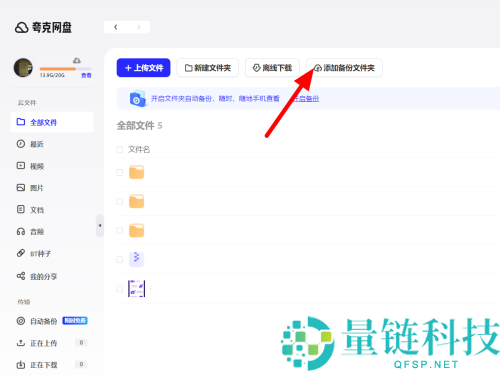Open the first folder icon in list
The width and height of the screenshot is (500, 375).
point(137,172)
